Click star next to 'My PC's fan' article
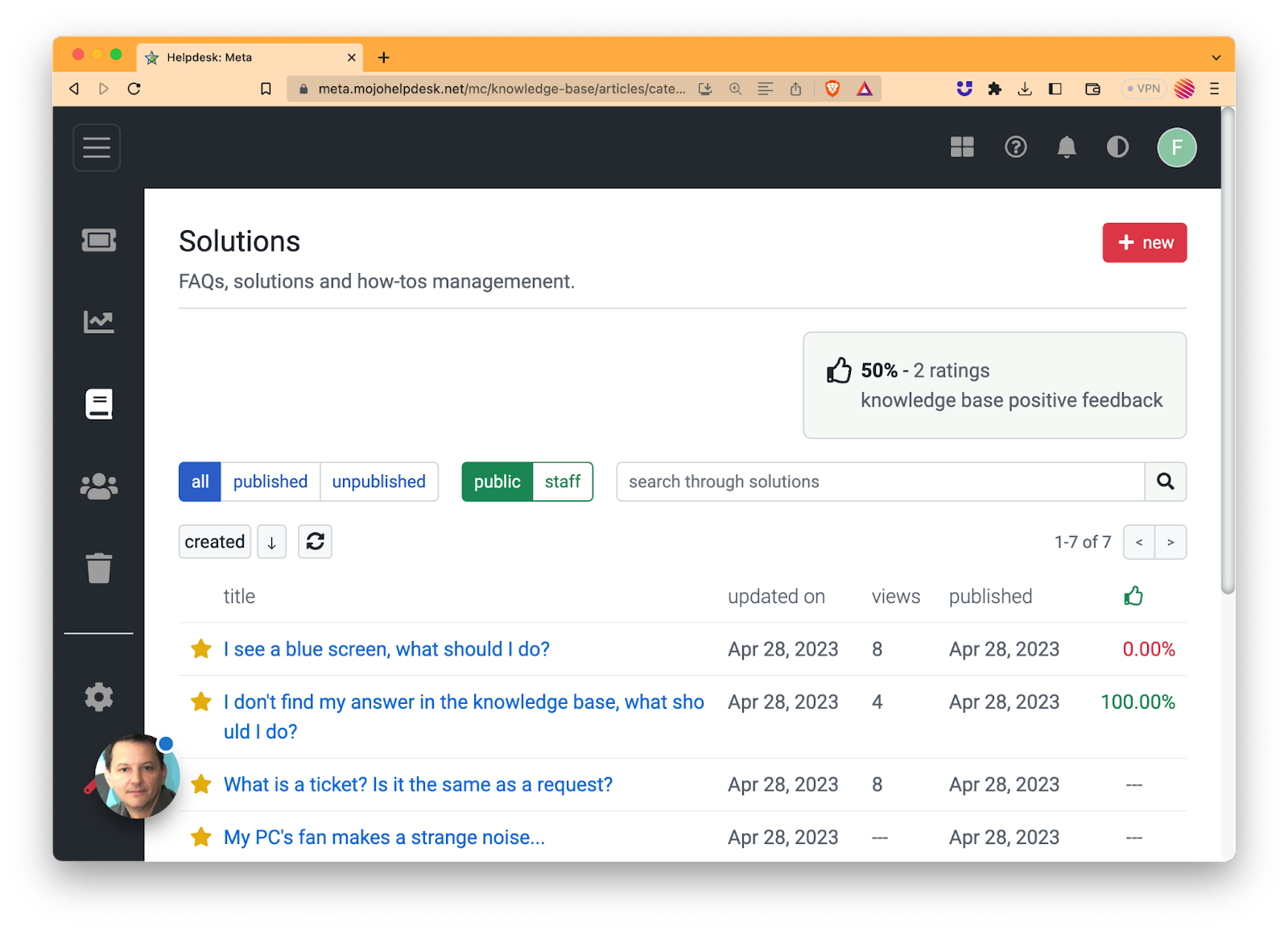This screenshot has width=1288, height=931. click(x=201, y=837)
